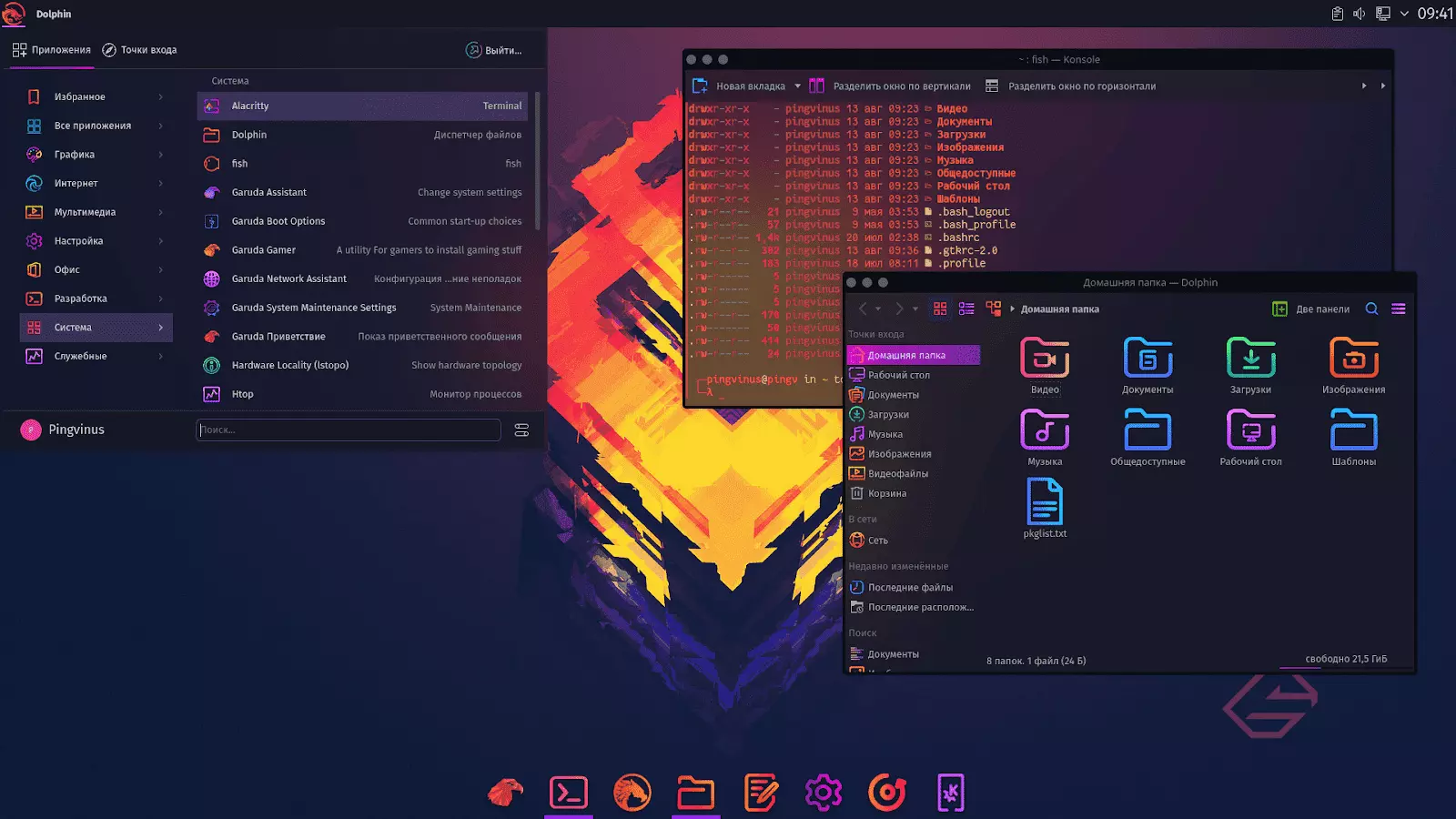The image size is (1456, 819).
Task: Open the volume icon in system tray
Action: click(x=1359, y=14)
